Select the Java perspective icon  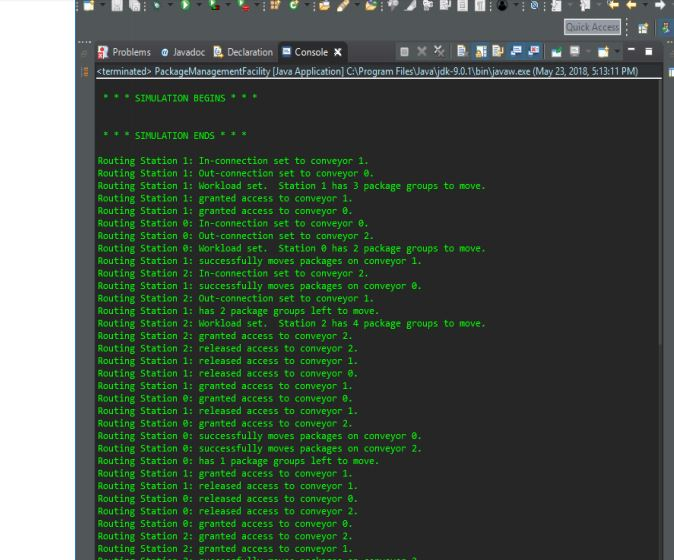tap(665, 28)
